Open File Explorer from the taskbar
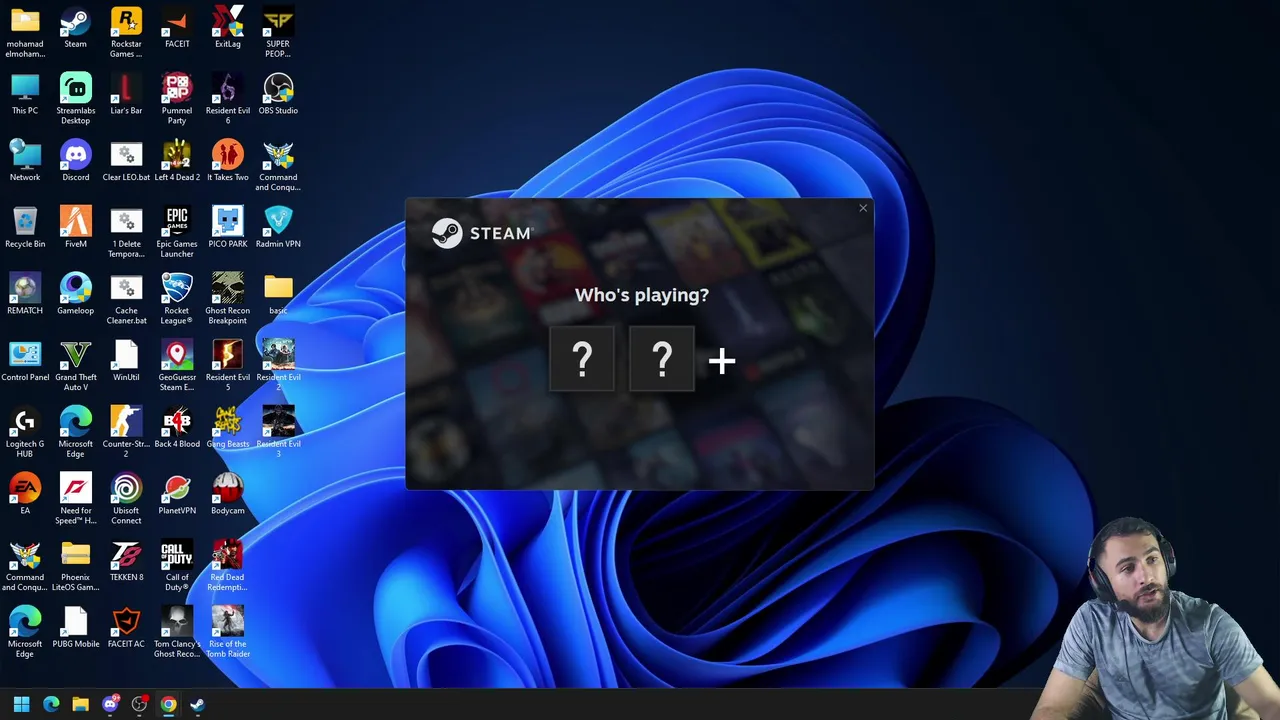The width and height of the screenshot is (1280, 720). 80,704
